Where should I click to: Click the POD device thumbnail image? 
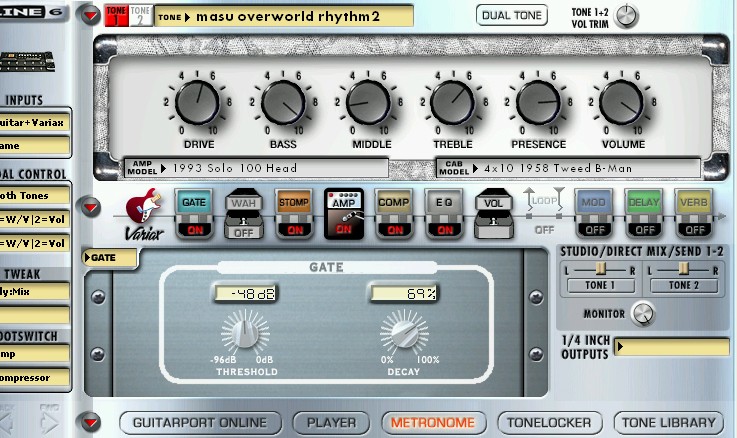click(x=27, y=62)
